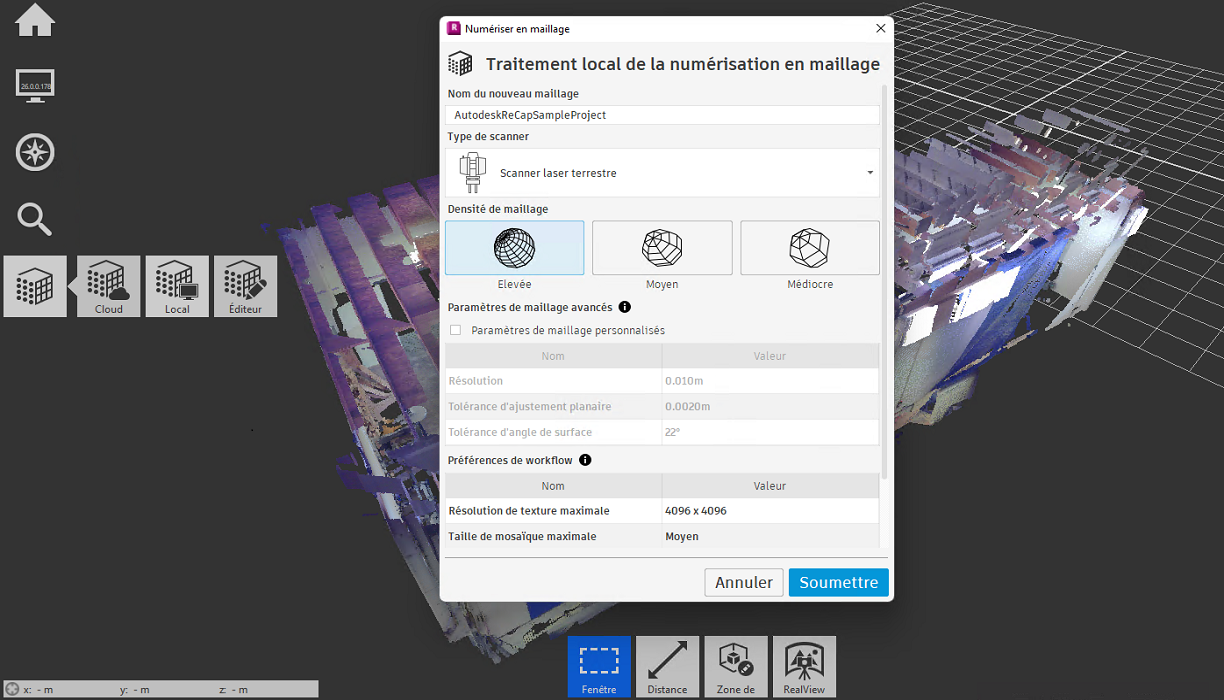Switch to RealView mode
The height and width of the screenshot is (700, 1224).
[804, 666]
